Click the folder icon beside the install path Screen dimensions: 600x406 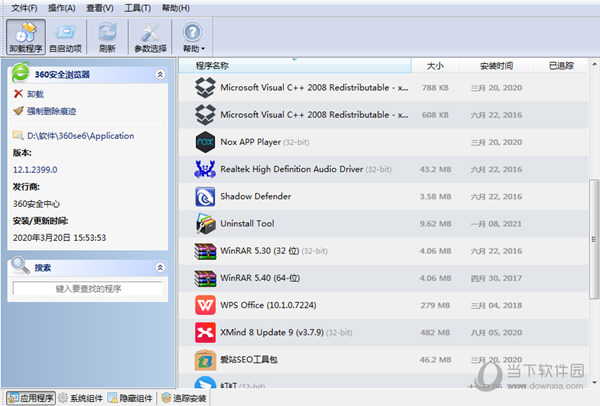click(18, 135)
